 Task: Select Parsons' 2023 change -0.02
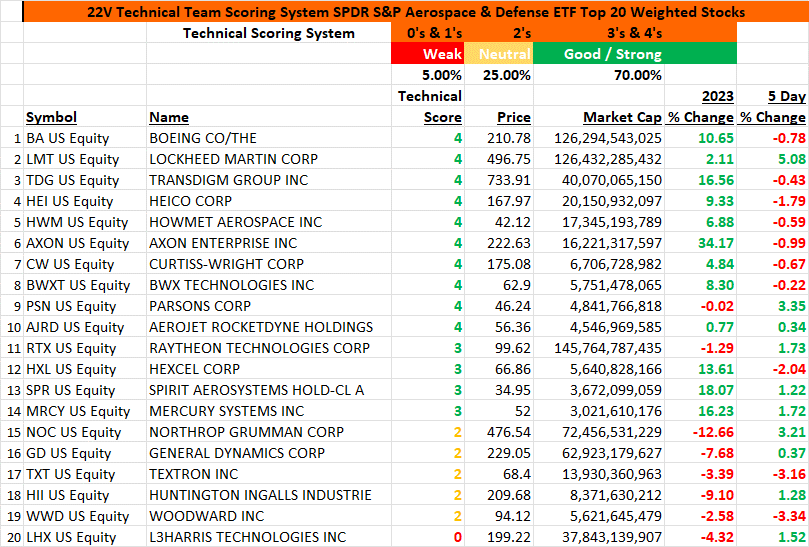tap(700, 306)
